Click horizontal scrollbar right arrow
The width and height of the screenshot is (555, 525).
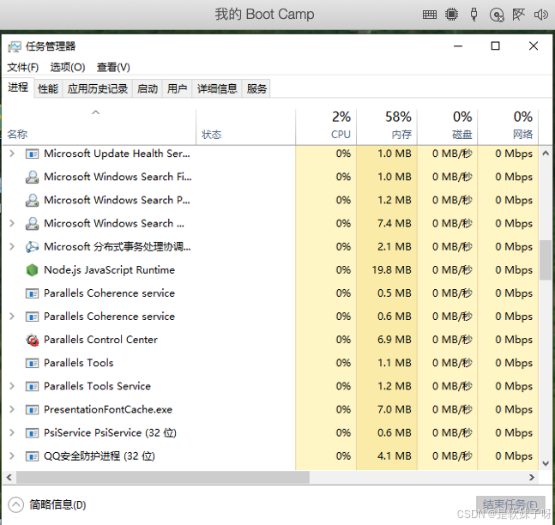click(x=532, y=478)
